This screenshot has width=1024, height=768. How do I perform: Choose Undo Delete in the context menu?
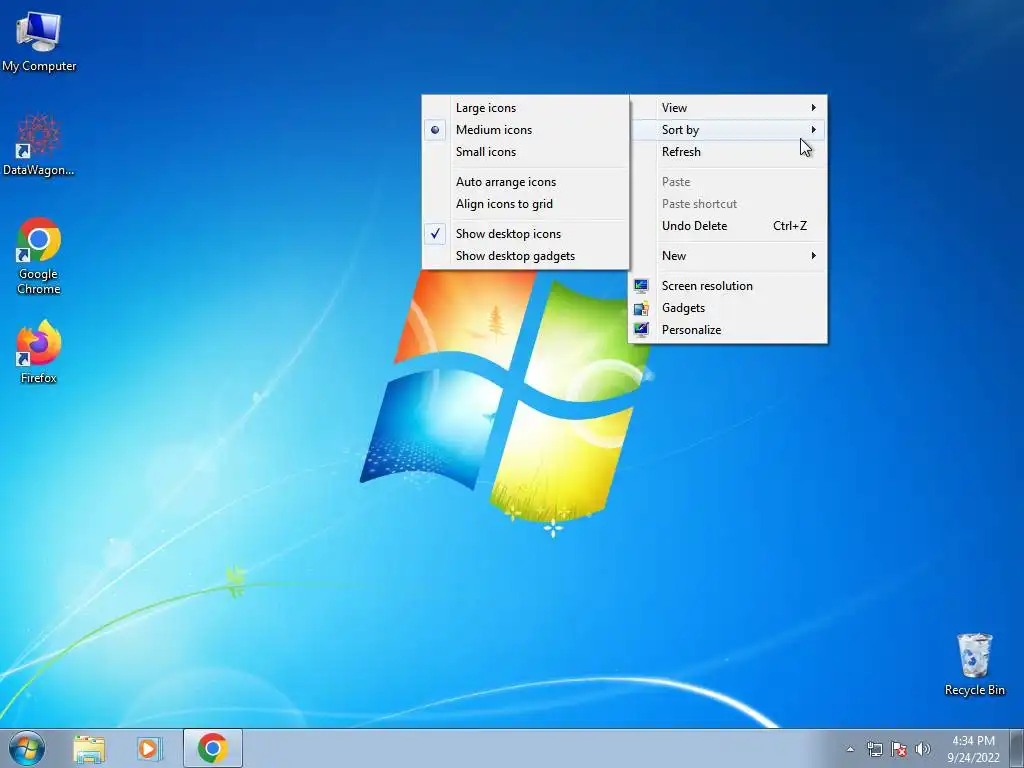coord(728,226)
